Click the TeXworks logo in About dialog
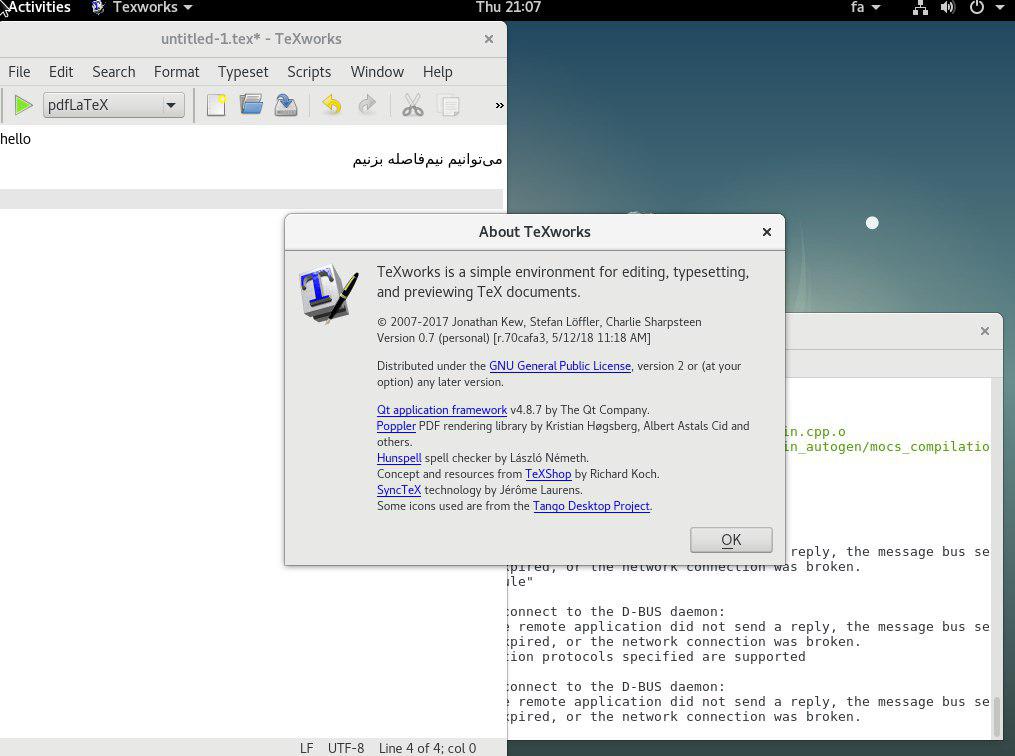This screenshot has width=1015, height=756. (x=328, y=293)
